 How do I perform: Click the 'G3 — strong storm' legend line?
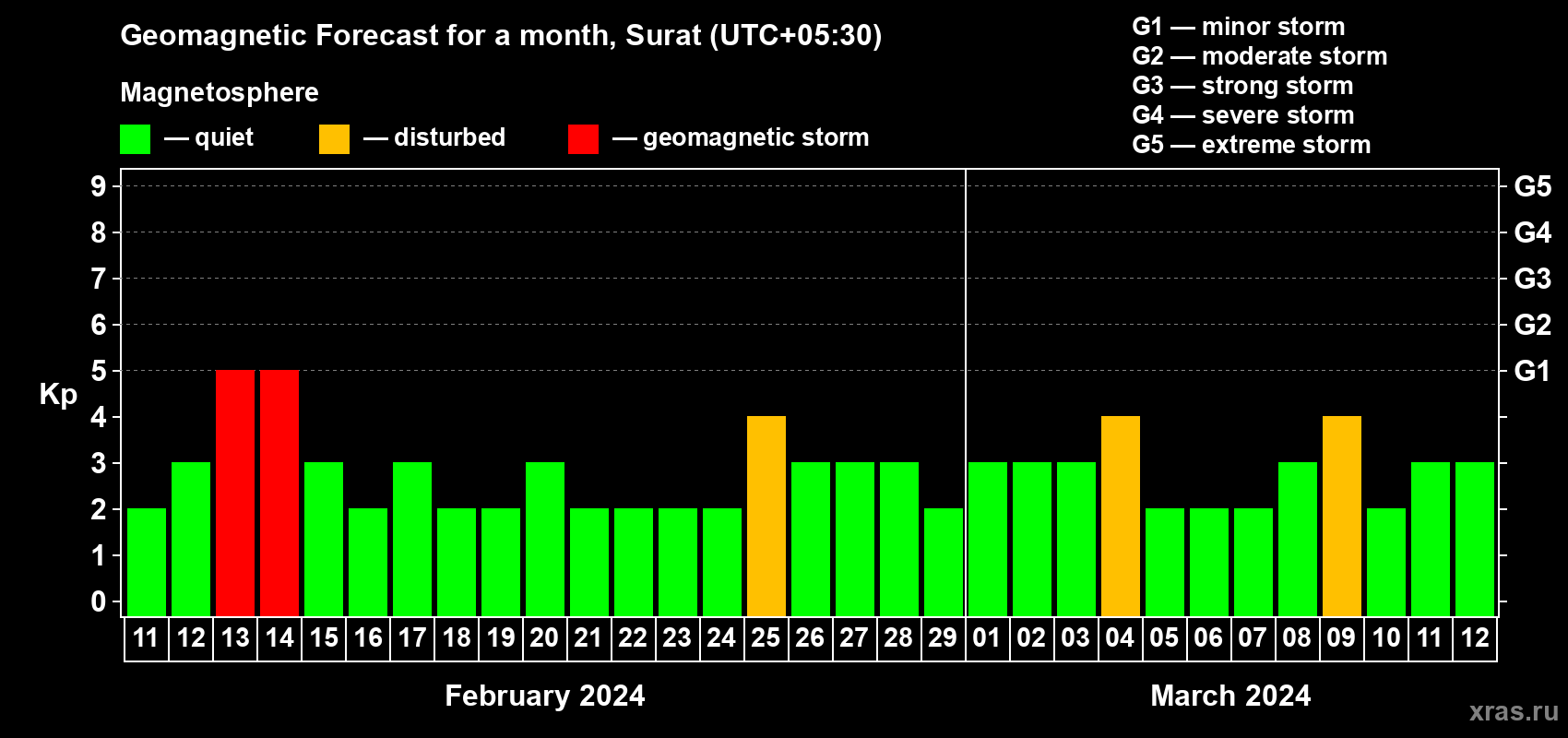pos(1242,86)
